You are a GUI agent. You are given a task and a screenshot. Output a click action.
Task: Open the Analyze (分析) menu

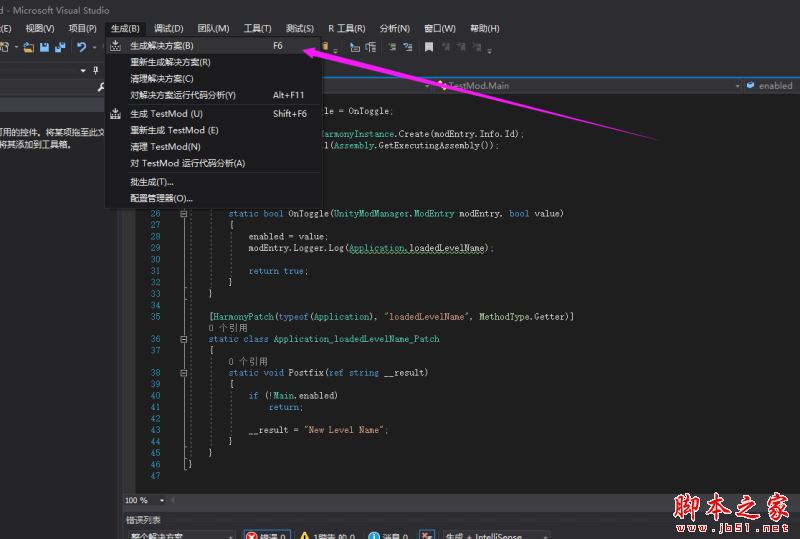coord(394,29)
